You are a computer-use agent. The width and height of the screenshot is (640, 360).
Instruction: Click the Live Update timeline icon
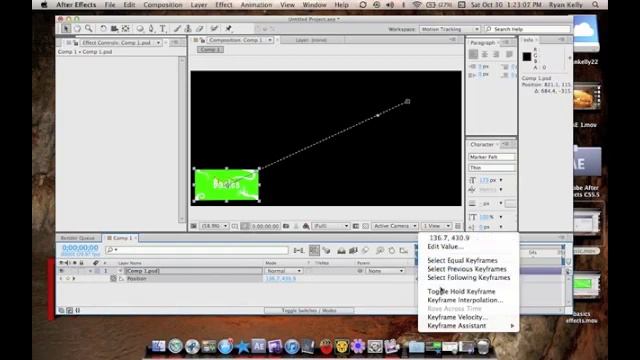tap(314, 250)
